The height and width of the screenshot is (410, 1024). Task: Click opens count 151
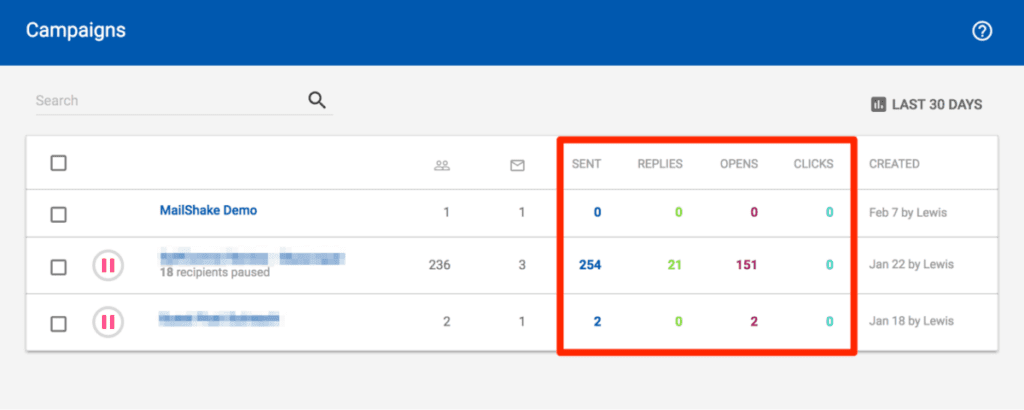tap(746, 265)
